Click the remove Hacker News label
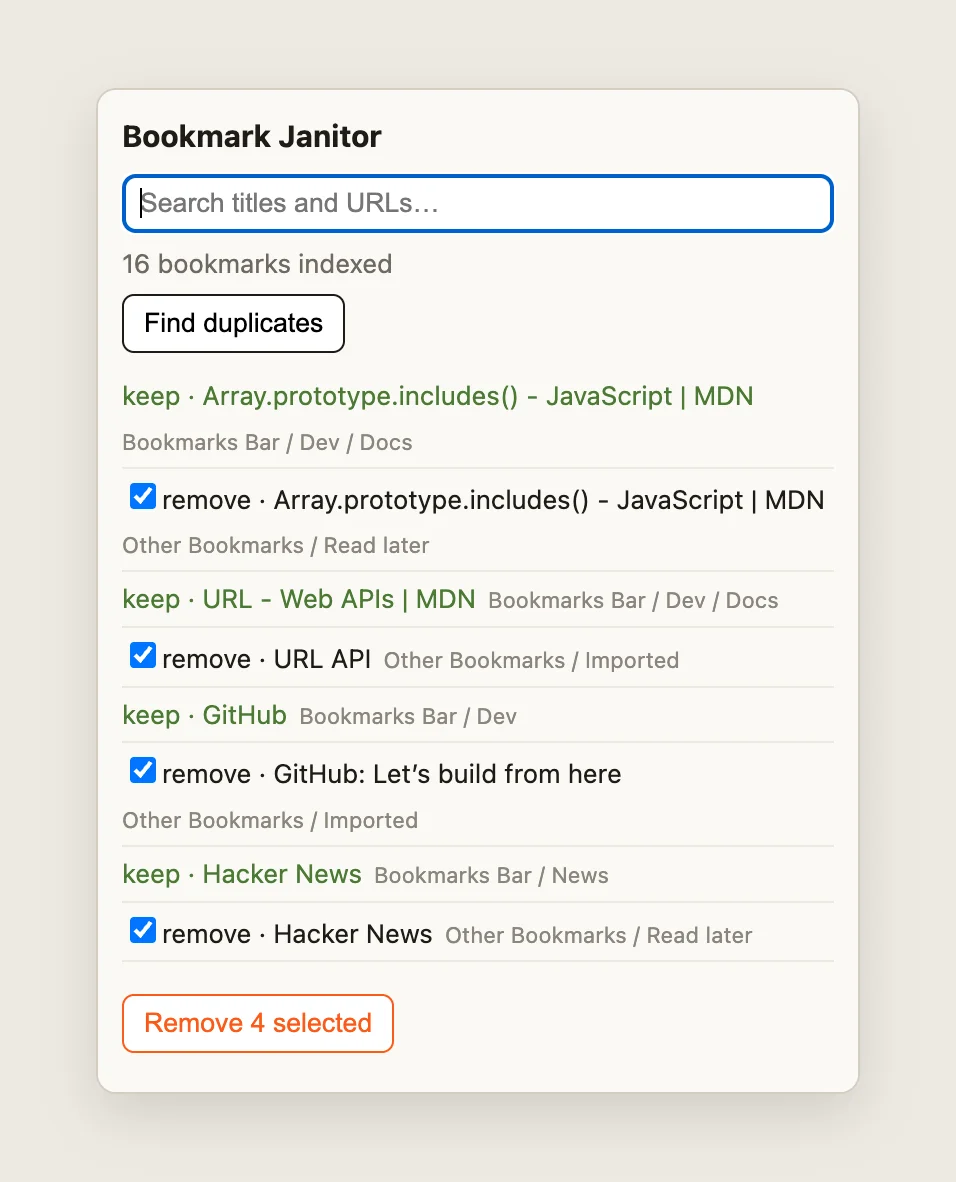Viewport: 956px width, 1182px height. tap(297, 934)
